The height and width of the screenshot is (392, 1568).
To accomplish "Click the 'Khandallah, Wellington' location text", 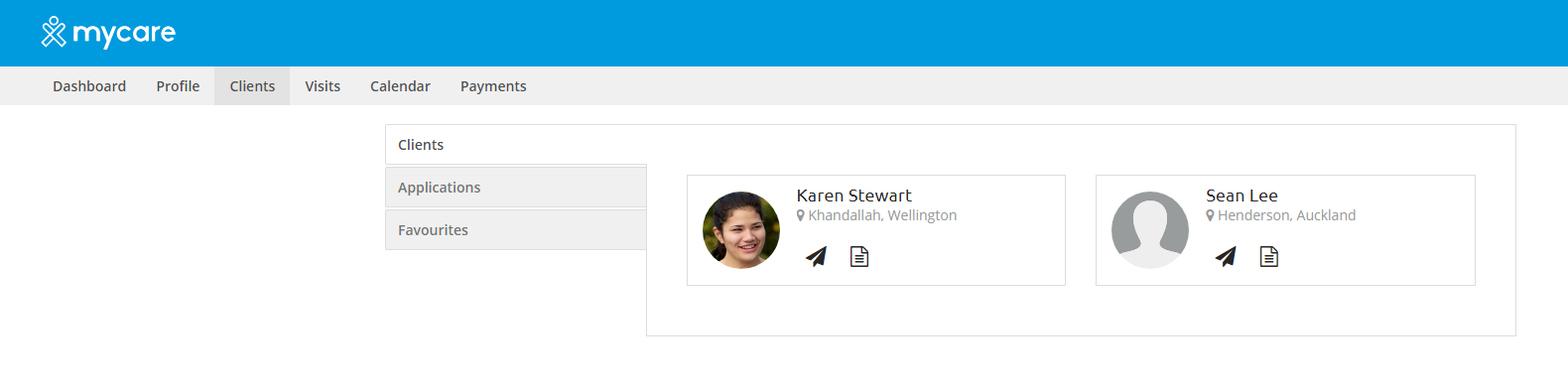I will tap(882, 215).
